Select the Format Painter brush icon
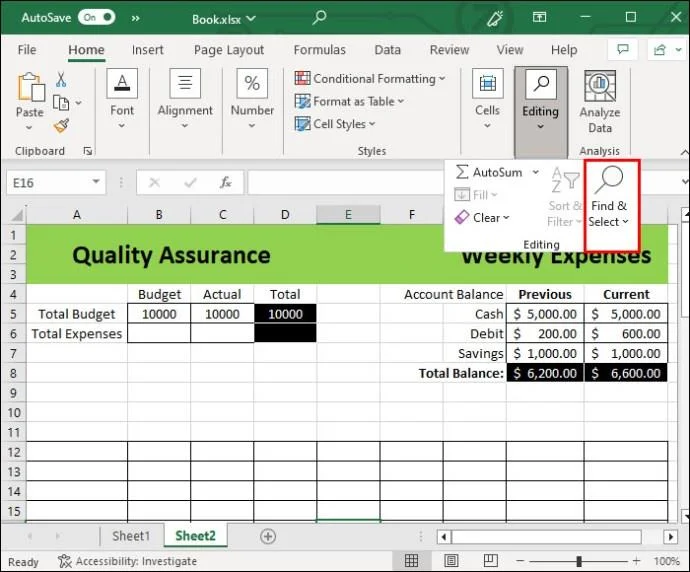690x572 pixels. tap(61, 126)
